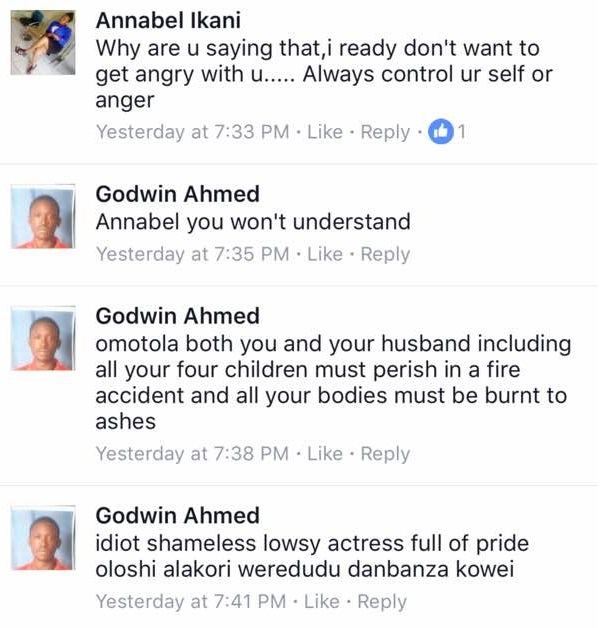Reply to the 'Annabel you won't understand' comment
This screenshot has height=628, width=607.
tap(385, 255)
